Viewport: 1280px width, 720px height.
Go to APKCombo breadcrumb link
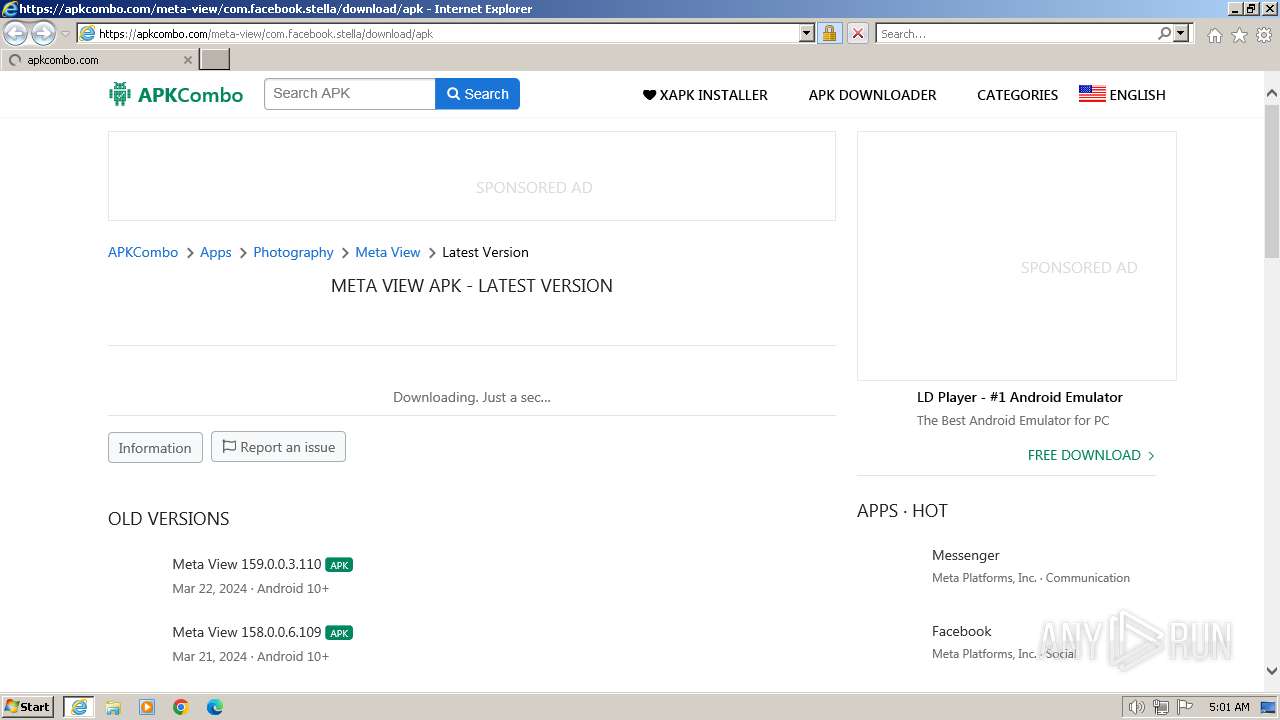point(143,252)
